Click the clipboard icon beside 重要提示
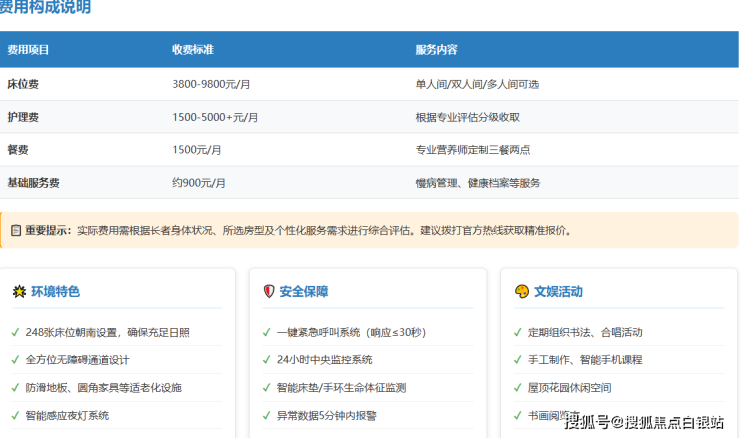Screen dimensions: 740x438 click(15, 230)
